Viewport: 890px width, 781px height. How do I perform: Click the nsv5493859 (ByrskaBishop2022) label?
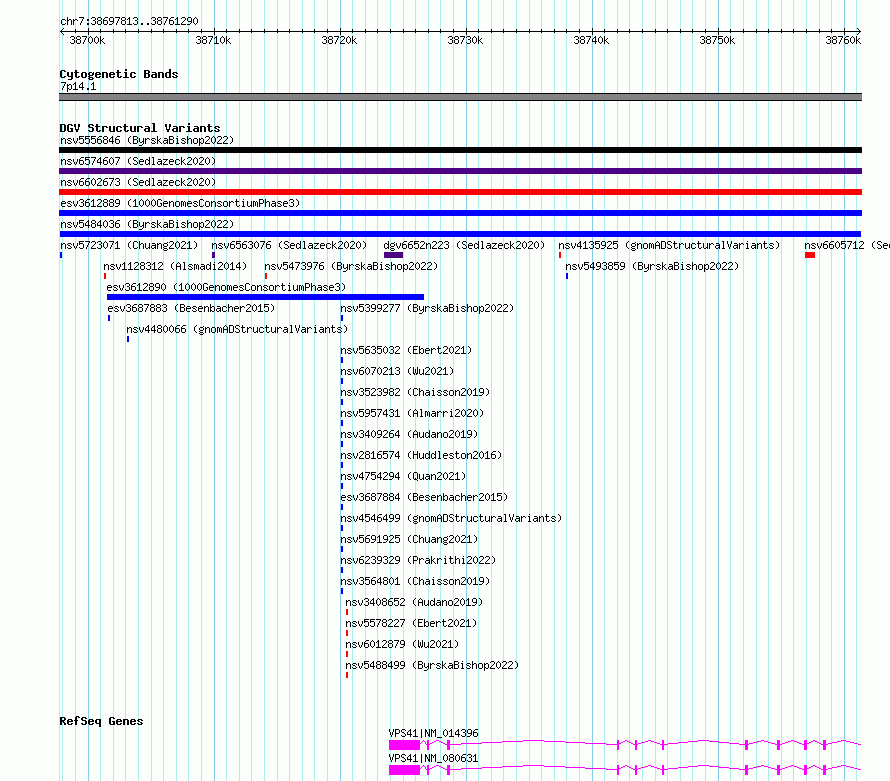point(652,266)
